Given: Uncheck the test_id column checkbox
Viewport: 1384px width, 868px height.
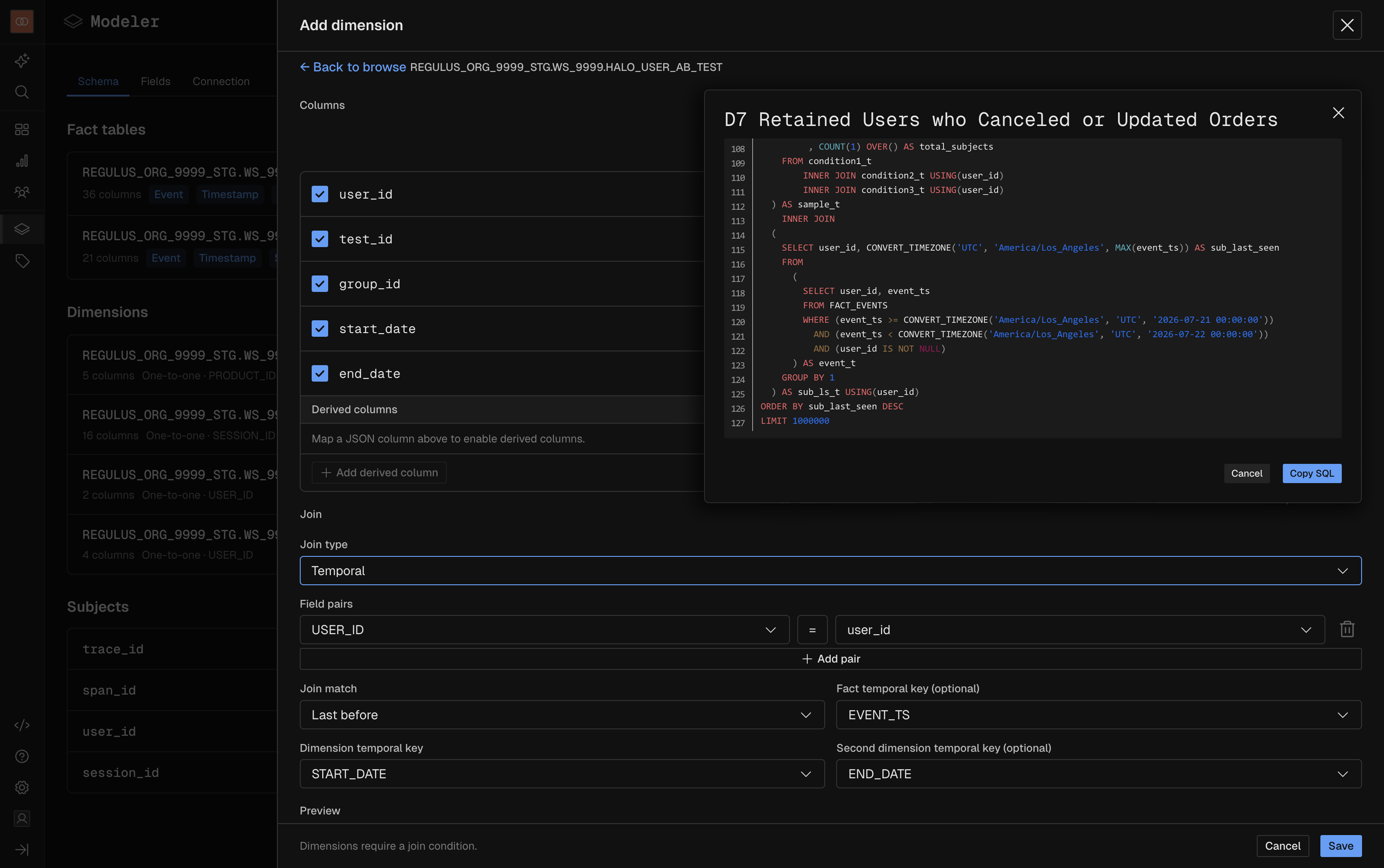Looking at the screenshot, I should click(x=320, y=239).
